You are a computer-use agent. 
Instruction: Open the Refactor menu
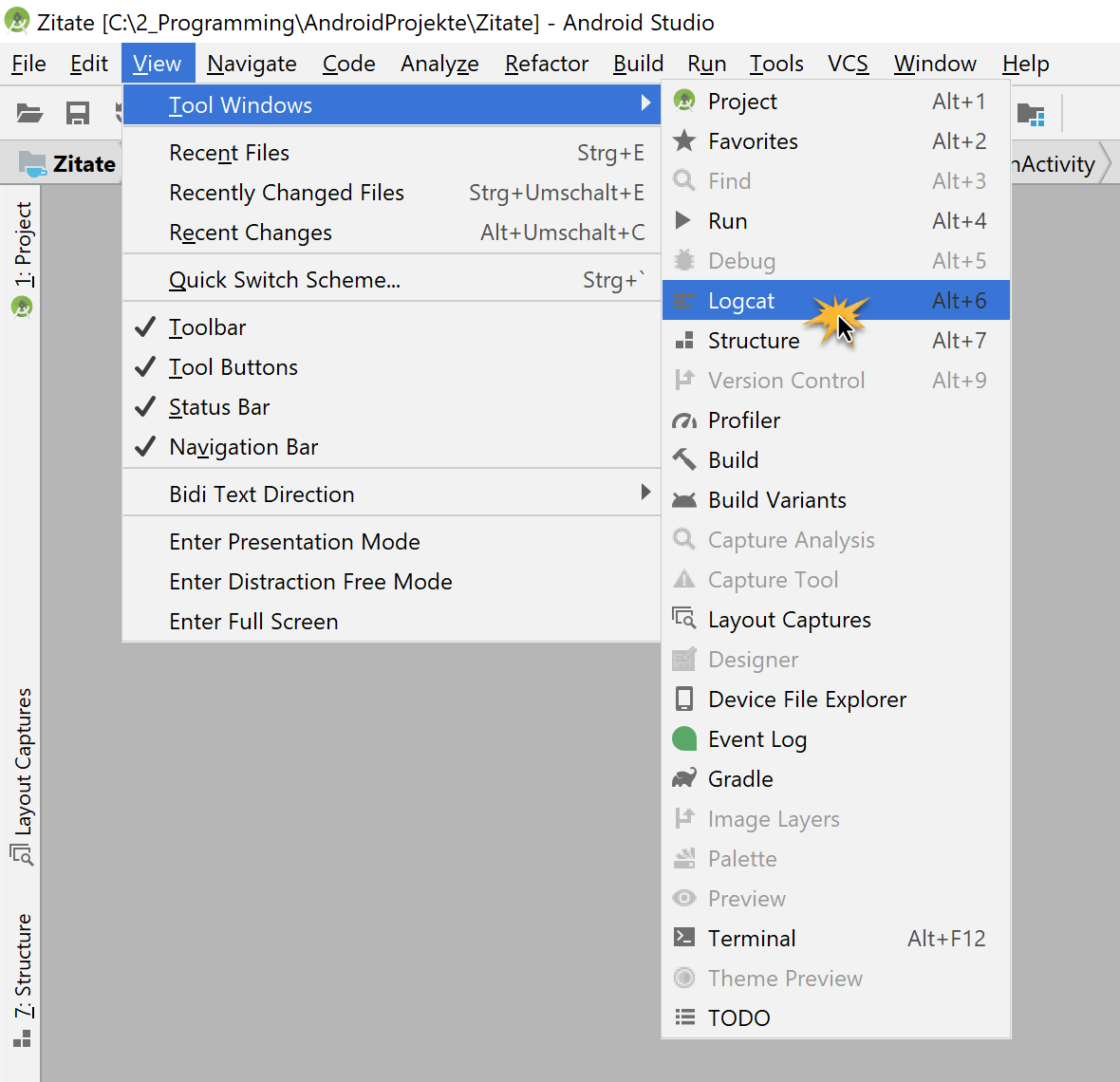click(547, 64)
